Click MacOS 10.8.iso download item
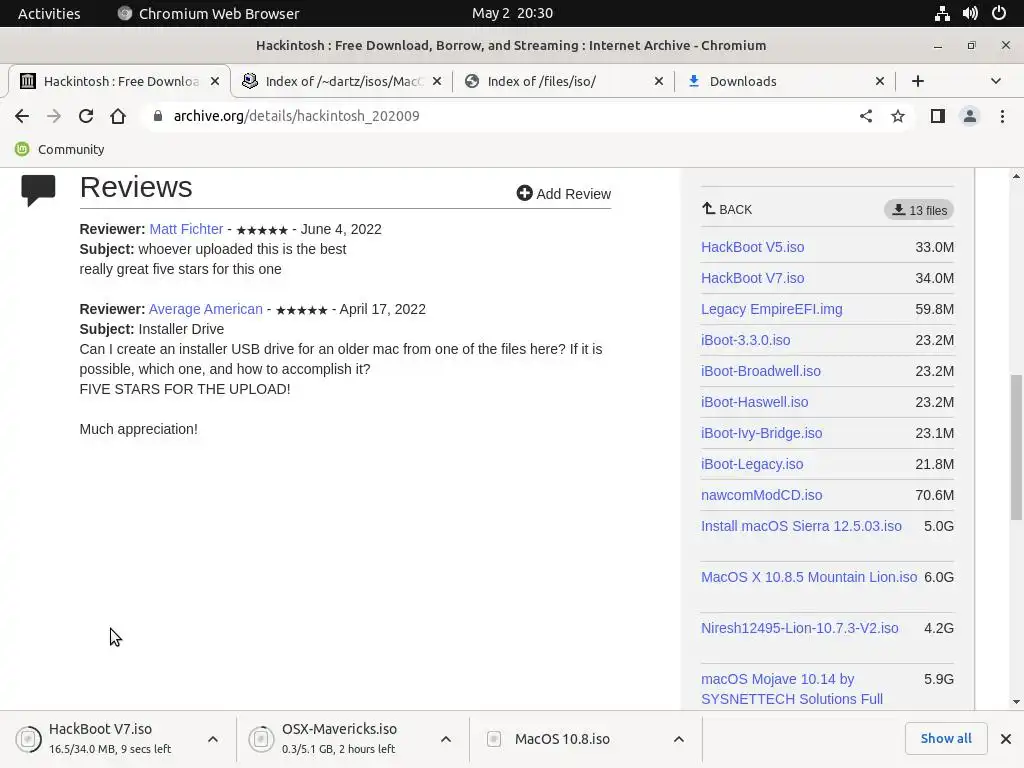This screenshot has height=768, width=1024. tap(562, 739)
